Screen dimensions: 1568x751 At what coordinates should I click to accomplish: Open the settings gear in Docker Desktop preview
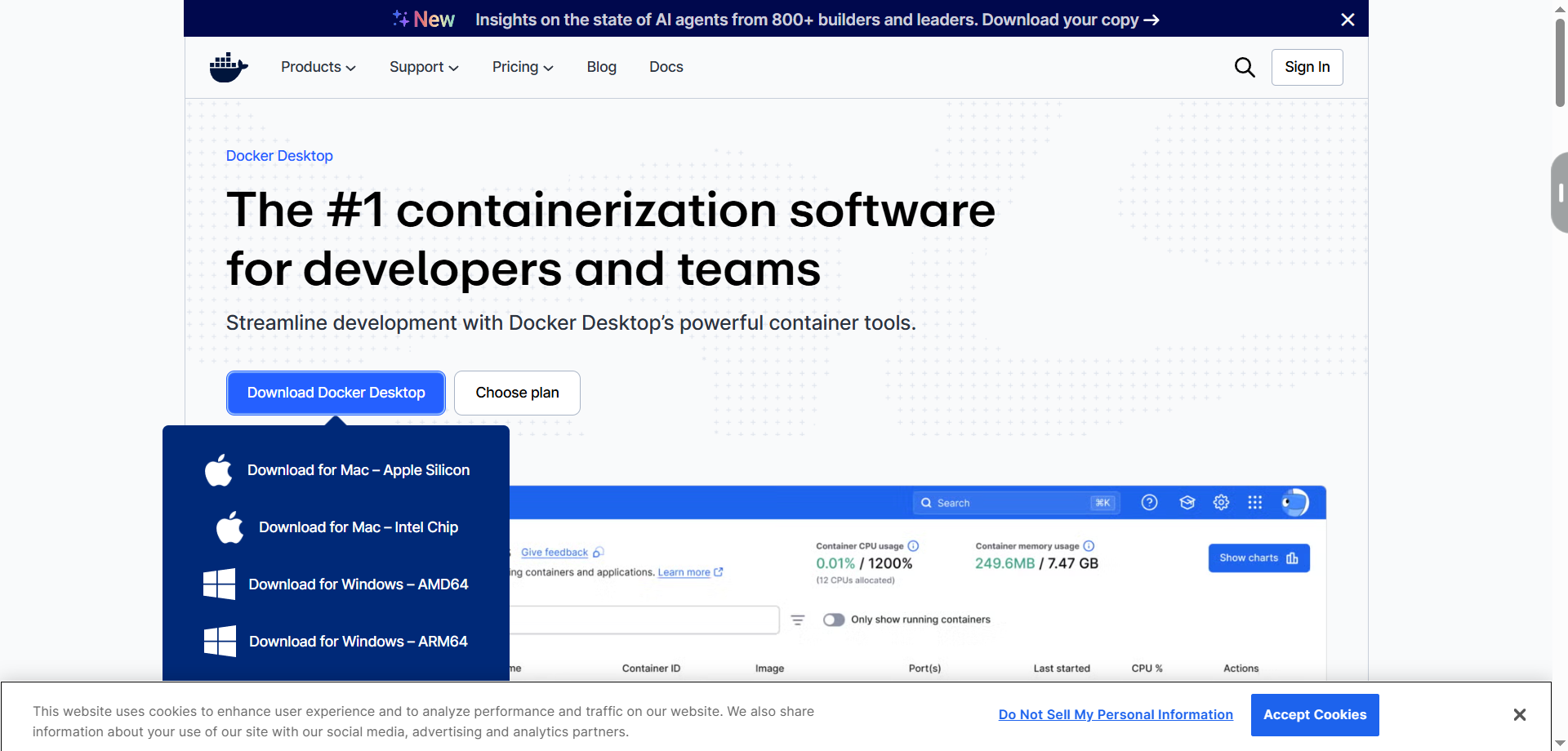click(x=1221, y=503)
